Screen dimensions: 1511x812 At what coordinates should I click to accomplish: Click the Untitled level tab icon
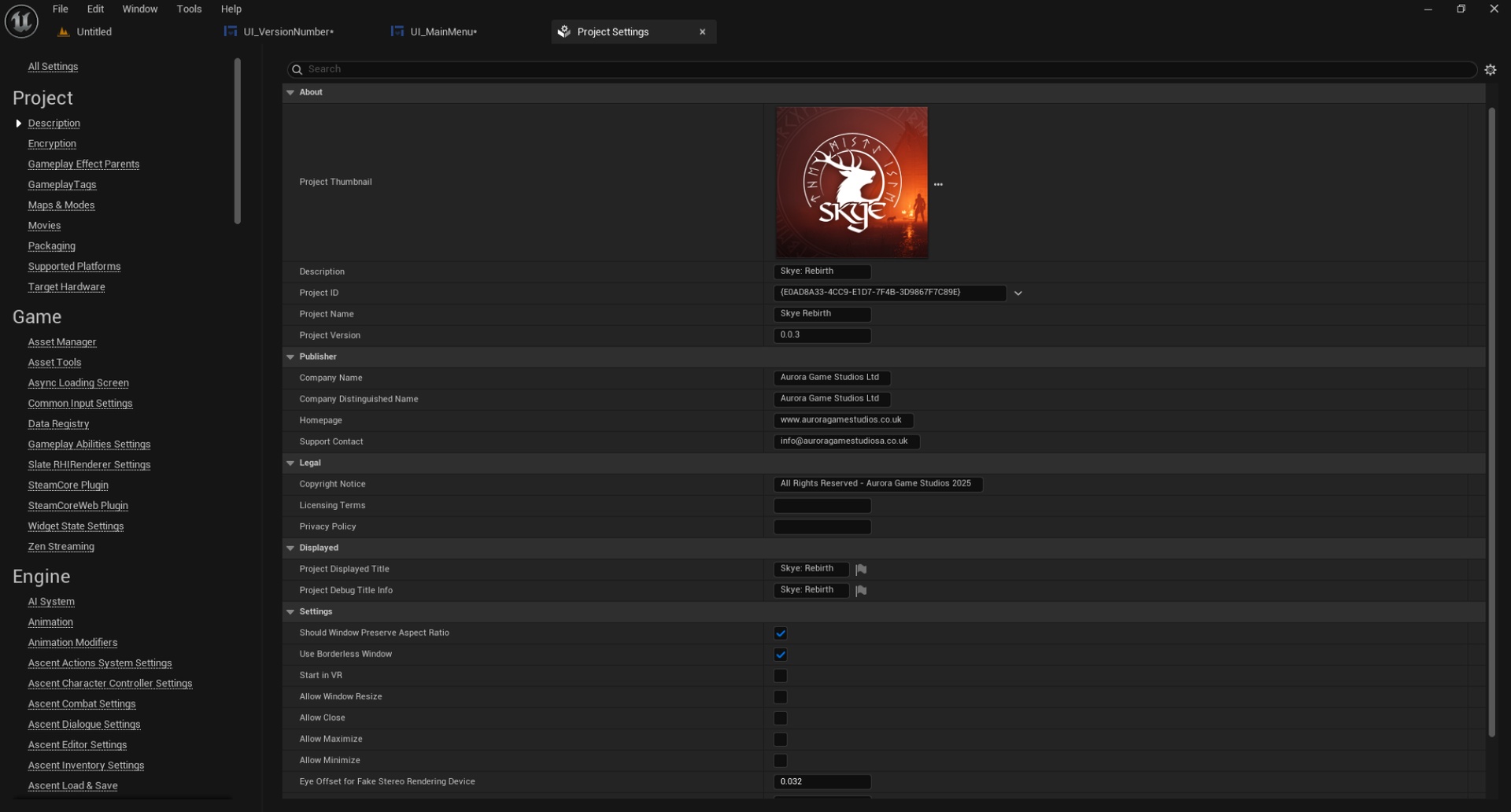(64, 31)
